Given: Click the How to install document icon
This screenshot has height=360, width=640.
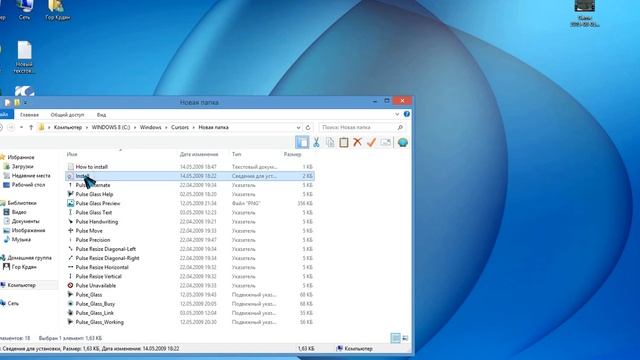Looking at the screenshot, I should click(70, 167).
